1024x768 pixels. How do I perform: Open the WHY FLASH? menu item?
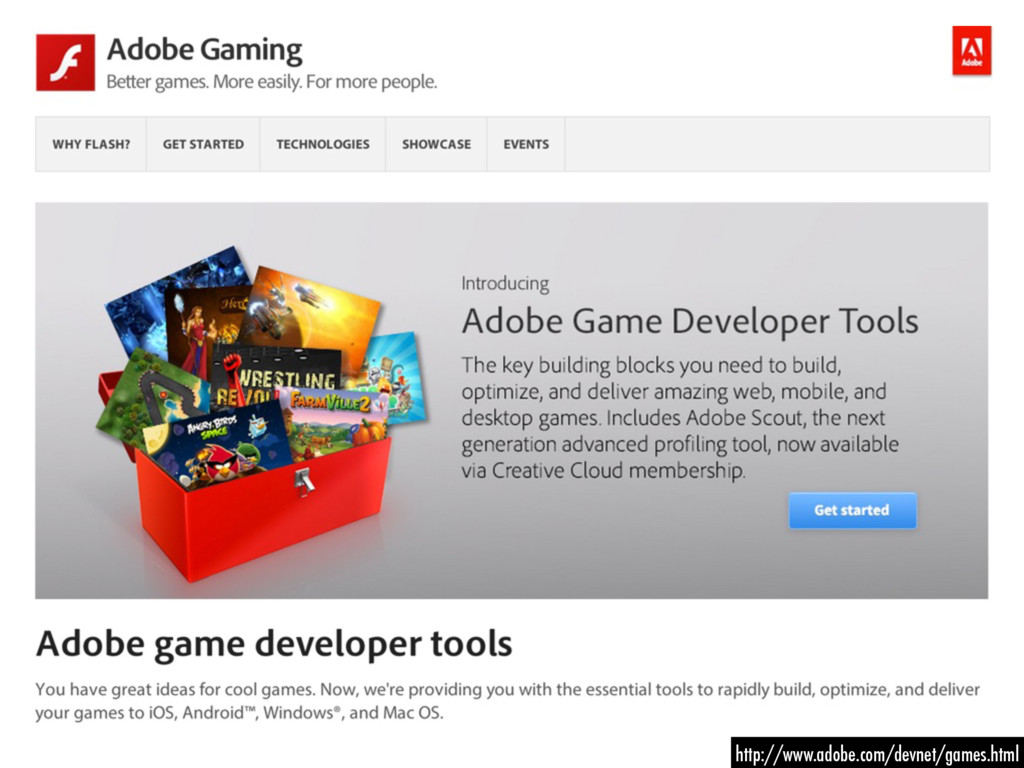pos(91,144)
